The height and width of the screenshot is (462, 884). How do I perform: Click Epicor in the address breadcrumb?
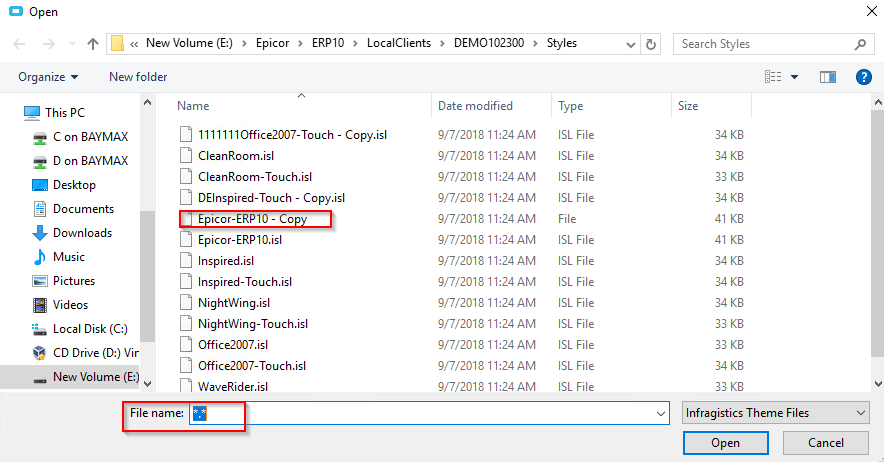272,43
